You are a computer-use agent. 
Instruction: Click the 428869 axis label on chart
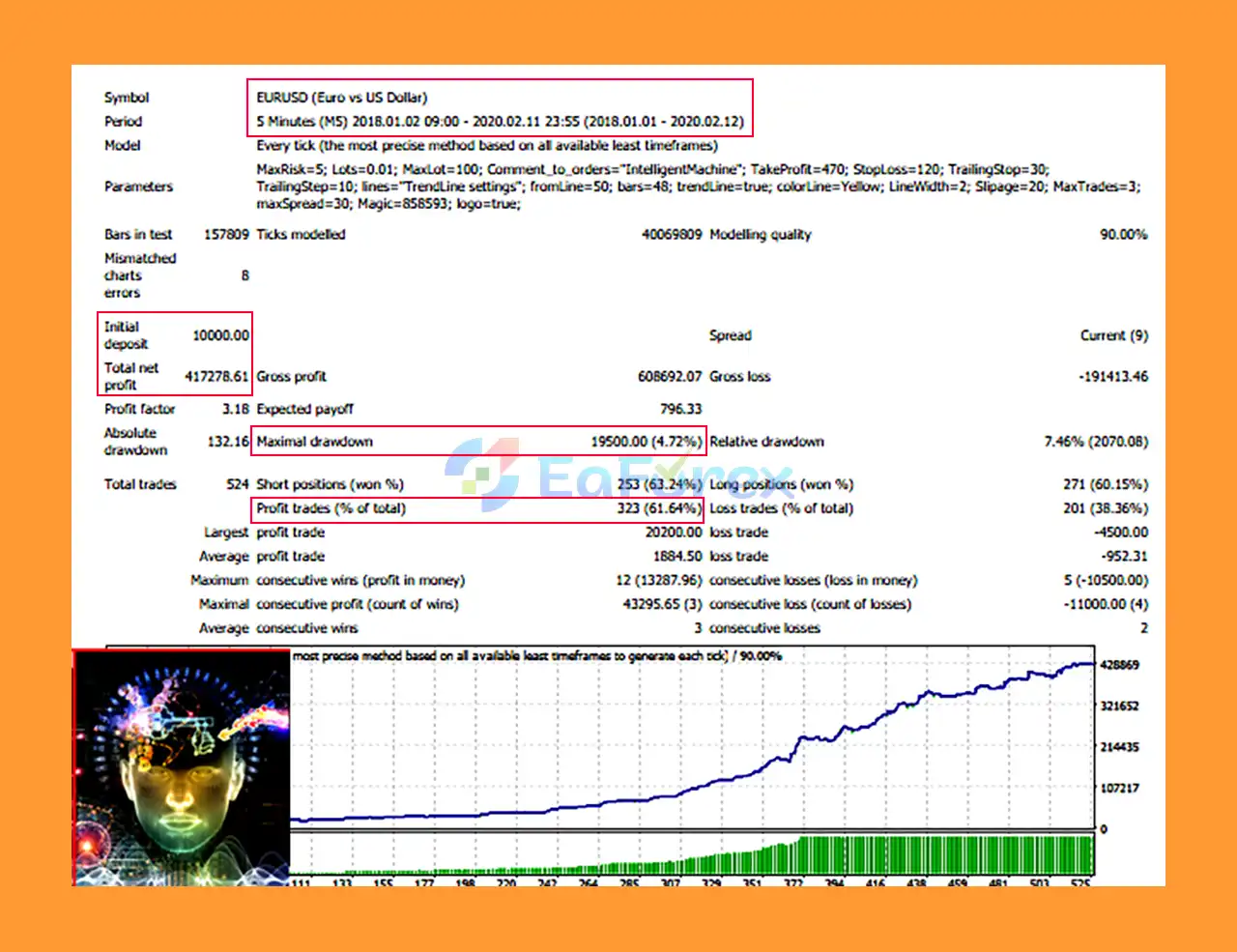pos(1121,665)
